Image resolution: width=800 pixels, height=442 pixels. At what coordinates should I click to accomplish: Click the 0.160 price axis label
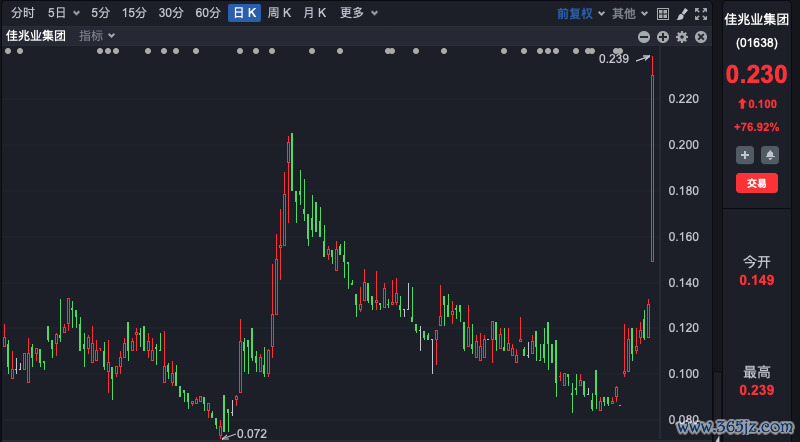click(684, 237)
